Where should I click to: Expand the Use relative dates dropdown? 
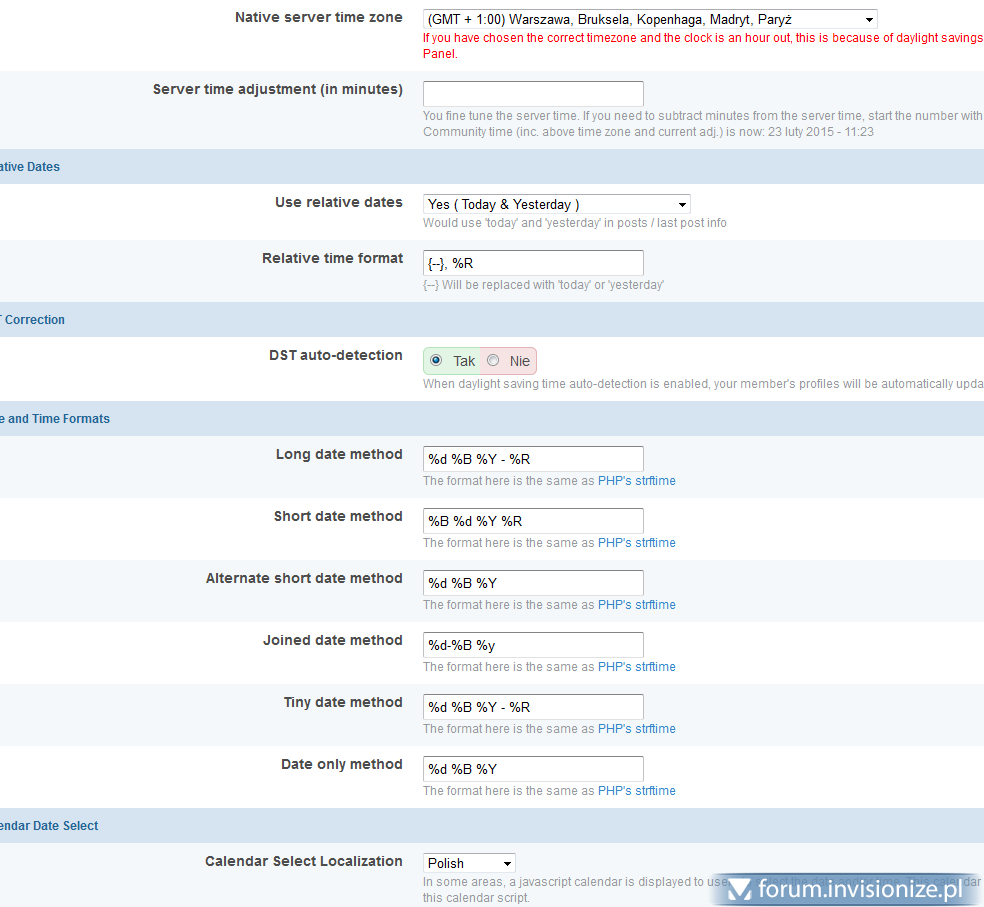[556, 204]
